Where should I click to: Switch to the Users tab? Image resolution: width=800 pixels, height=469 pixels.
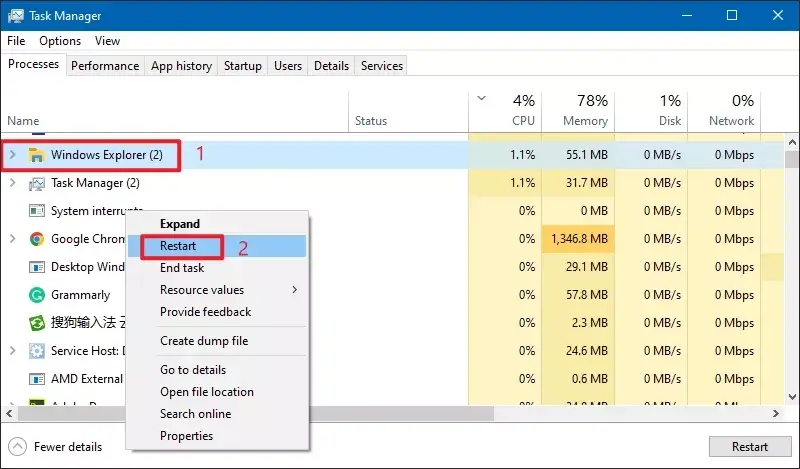click(288, 66)
